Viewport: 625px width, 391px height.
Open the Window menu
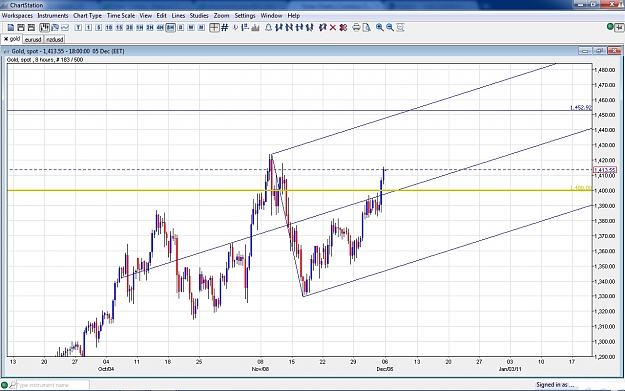(271, 16)
